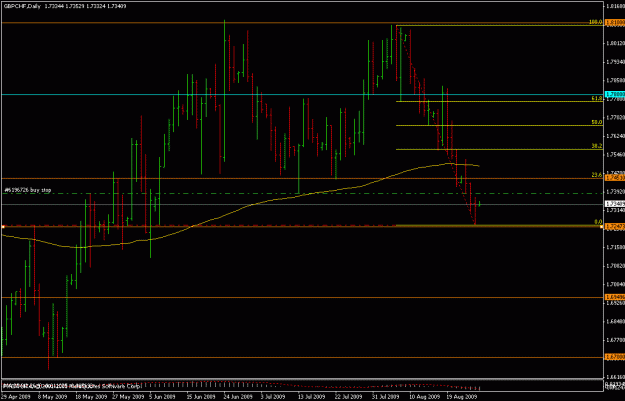This screenshot has height=401, width=625.
Task: Click the 1.7546 axis price value
Action: click(x=615, y=155)
